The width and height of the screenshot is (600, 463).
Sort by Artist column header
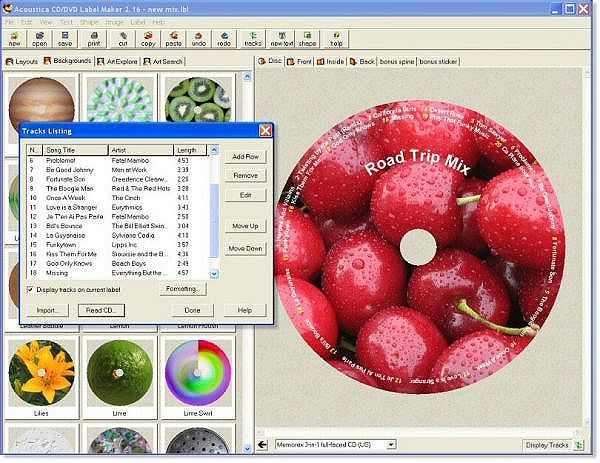point(141,150)
